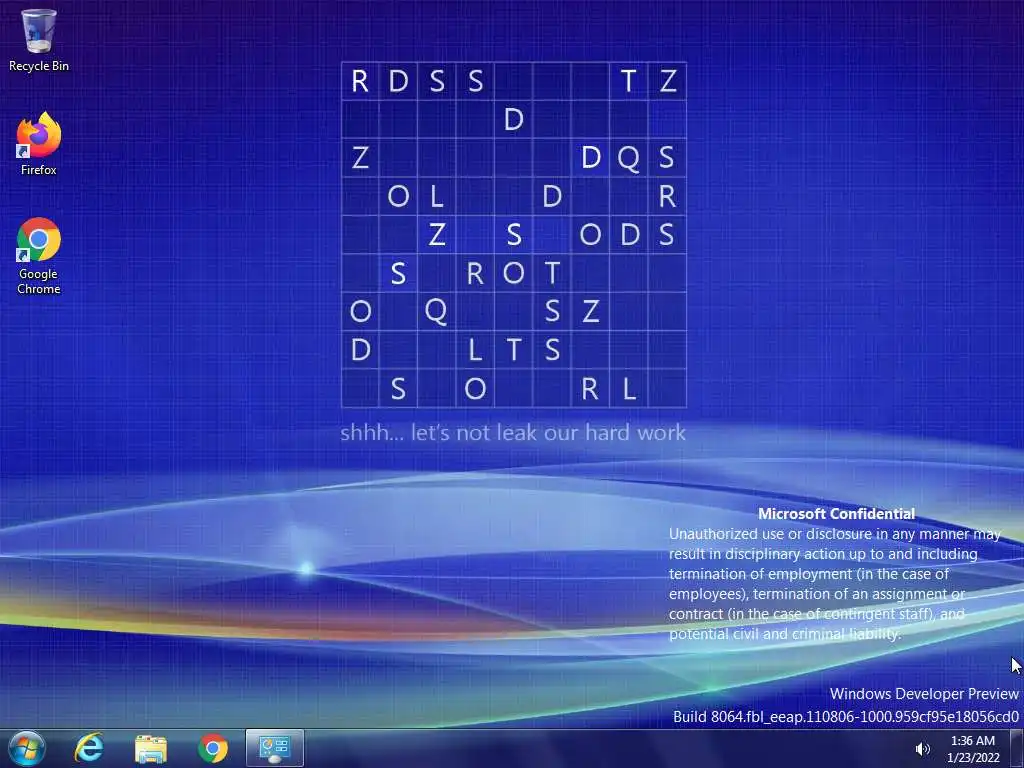
Task: Open the volume speaker tray icon
Action: [x=922, y=749]
